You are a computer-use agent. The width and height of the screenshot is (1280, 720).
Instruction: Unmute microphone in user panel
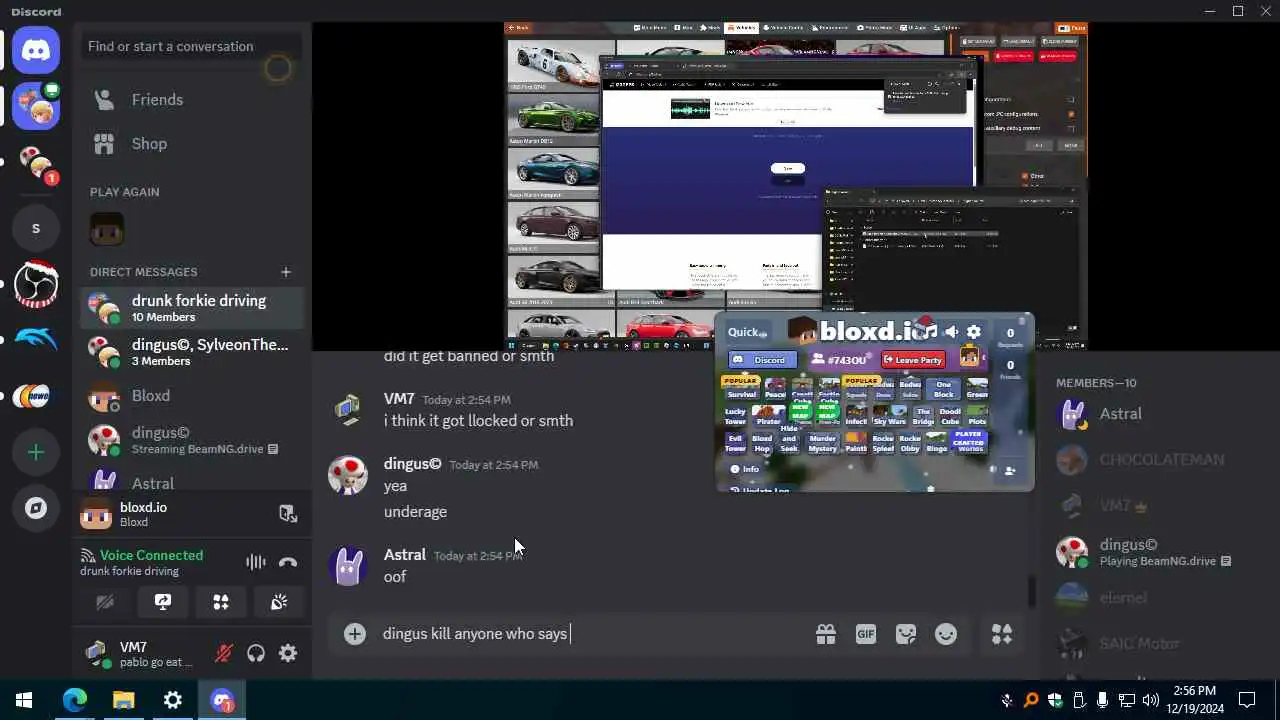coord(224,654)
